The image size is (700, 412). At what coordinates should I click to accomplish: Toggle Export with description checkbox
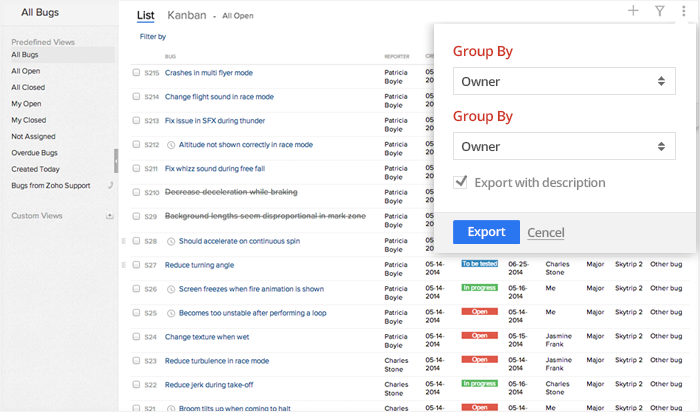[x=461, y=183]
